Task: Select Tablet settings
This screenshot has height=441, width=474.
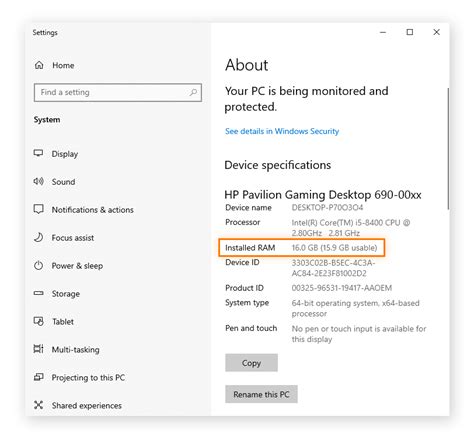Action: click(63, 322)
